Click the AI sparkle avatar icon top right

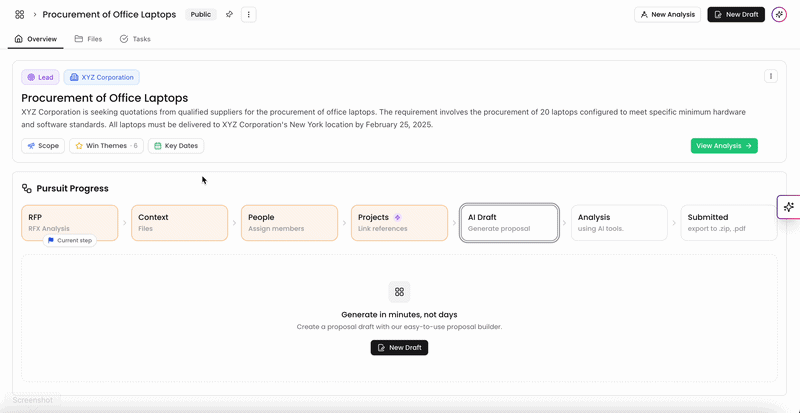click(779, 14)
